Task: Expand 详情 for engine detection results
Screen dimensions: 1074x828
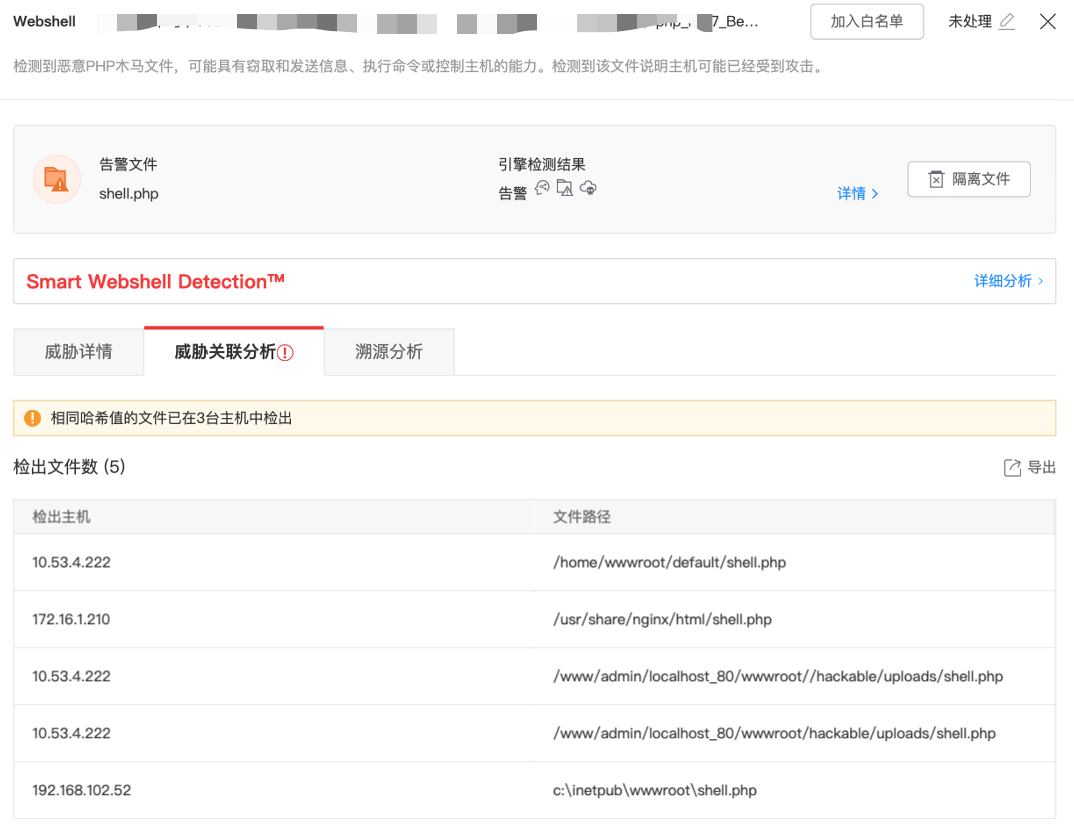Action: point(857,194)
